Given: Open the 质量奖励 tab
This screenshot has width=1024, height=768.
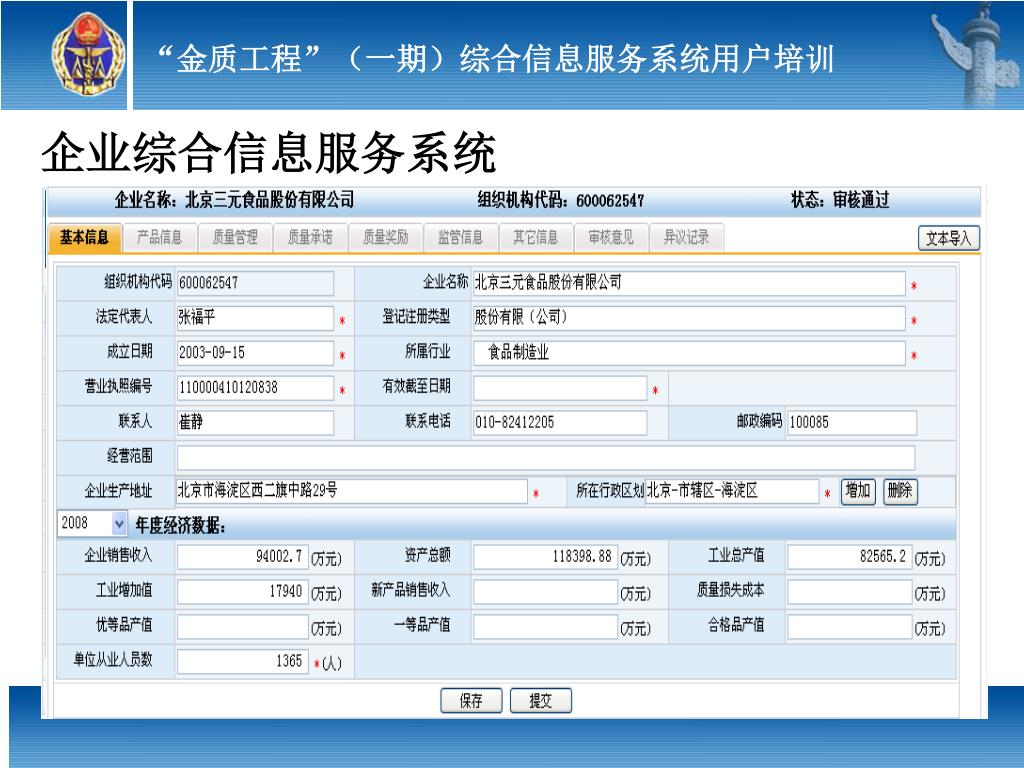Looking at the screenshot, I should click(x=385, y=238).
